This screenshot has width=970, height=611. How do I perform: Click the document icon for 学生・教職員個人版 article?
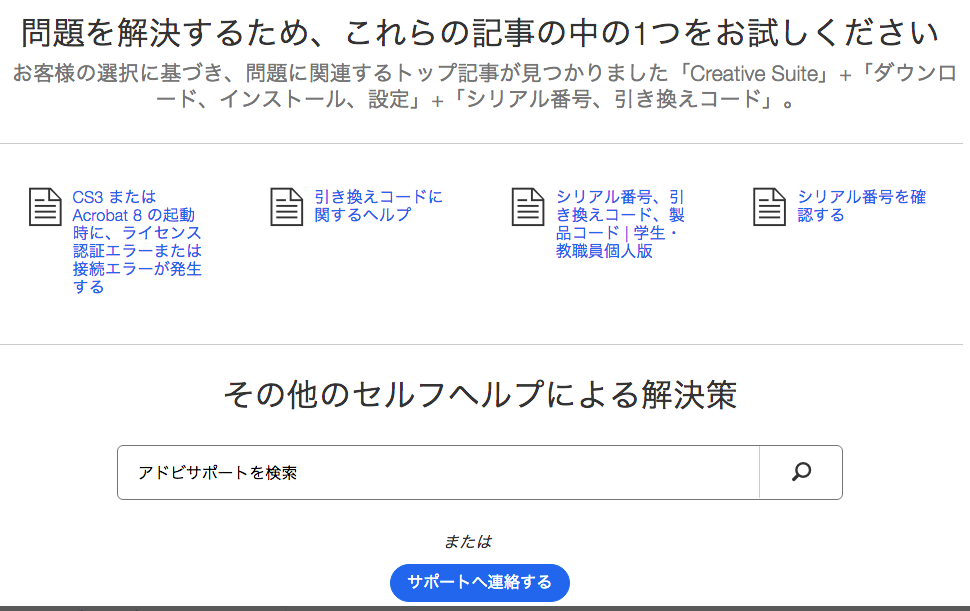tap(528, 207)
